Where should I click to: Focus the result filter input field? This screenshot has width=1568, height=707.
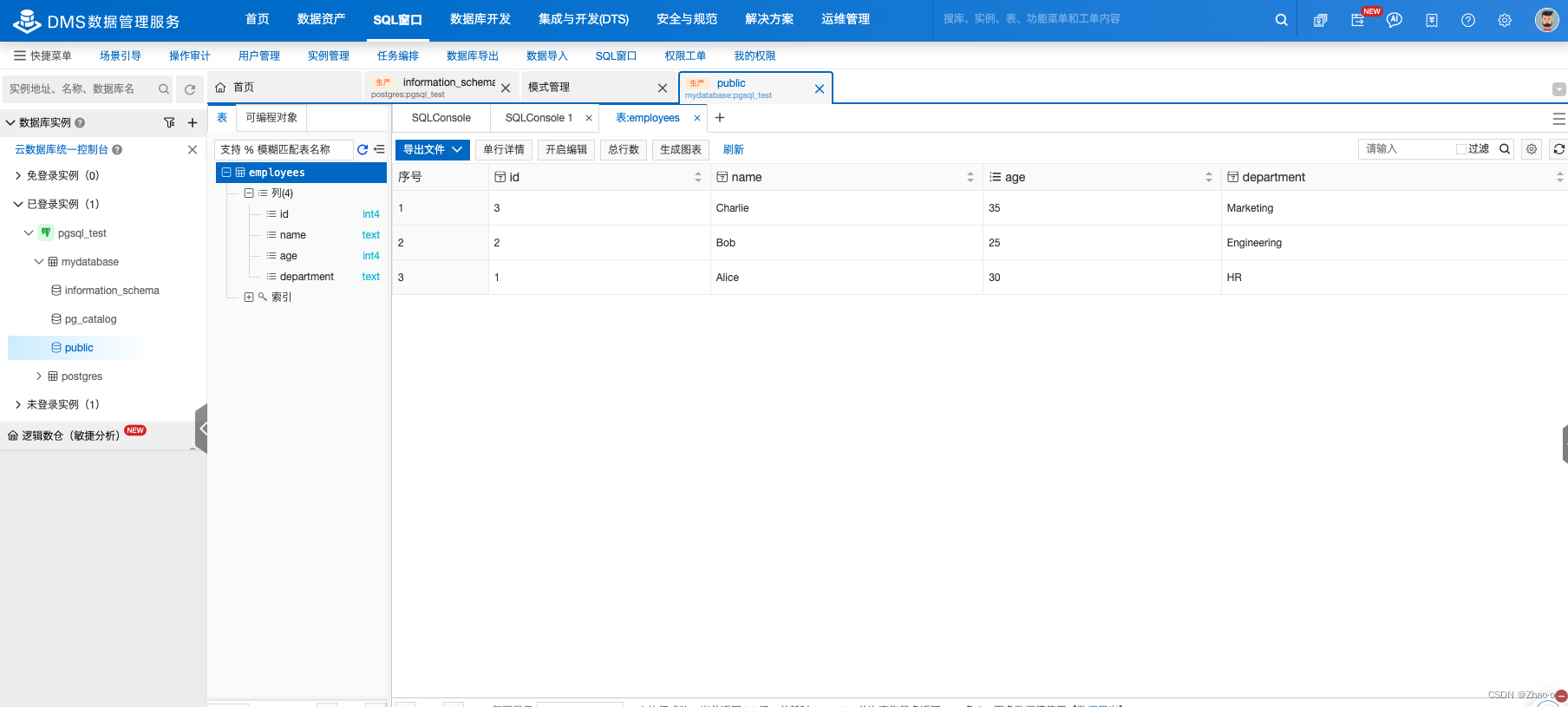1405,149
